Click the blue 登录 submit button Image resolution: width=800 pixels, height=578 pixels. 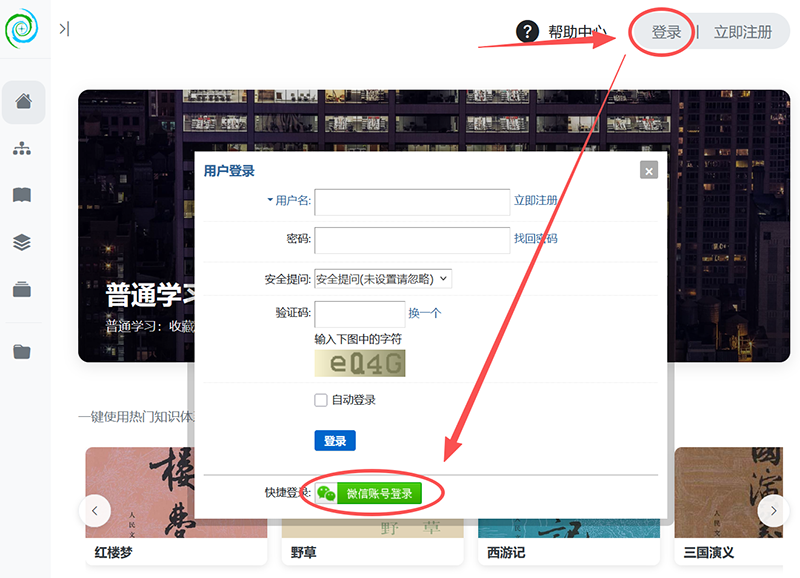335,441
